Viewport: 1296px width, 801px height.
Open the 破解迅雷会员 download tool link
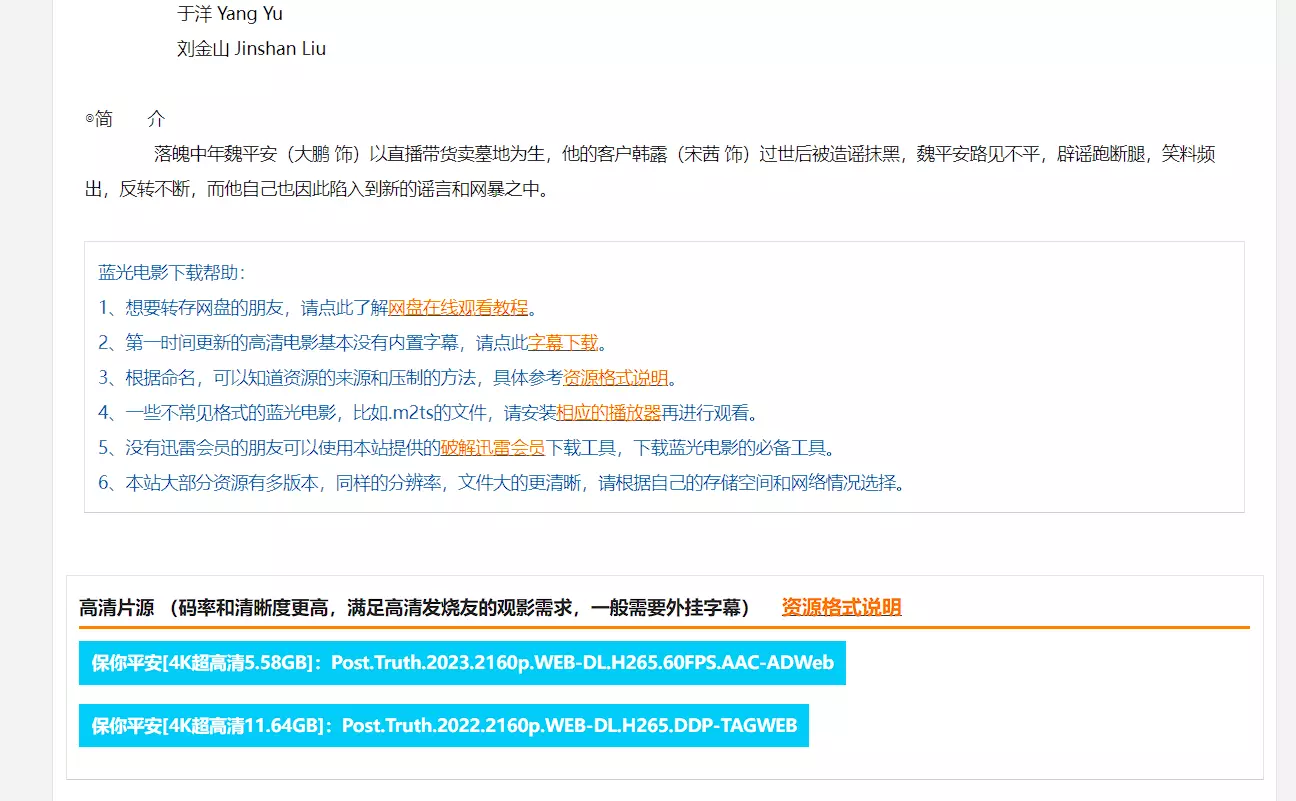(492, 448)
